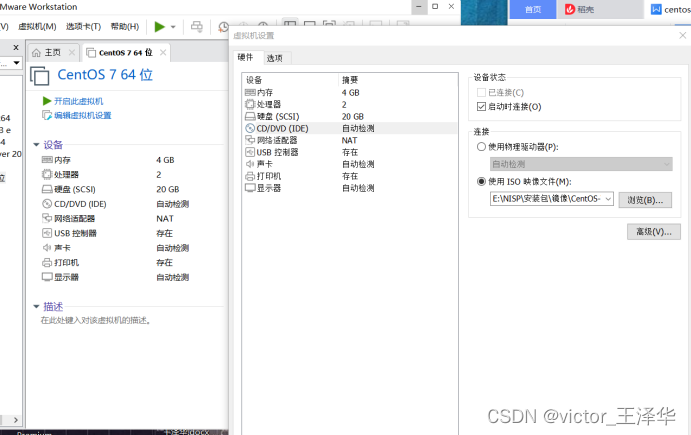Screen dimensions: 691x435
Task: Click the 处理器 icon in VM summary
Action: (x=47, y=175)
